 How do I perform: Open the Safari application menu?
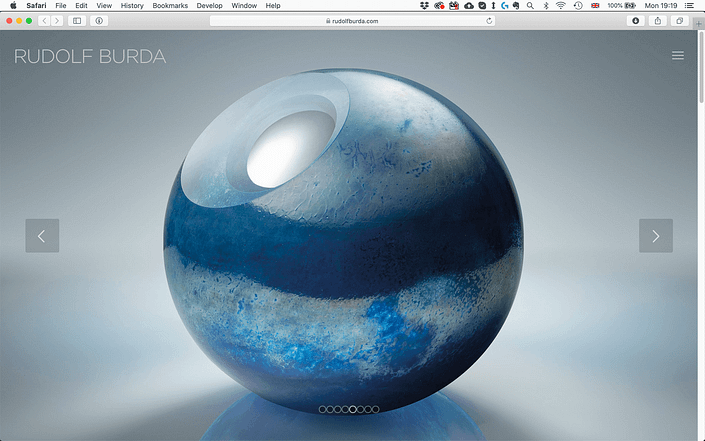tap(36, 5)
